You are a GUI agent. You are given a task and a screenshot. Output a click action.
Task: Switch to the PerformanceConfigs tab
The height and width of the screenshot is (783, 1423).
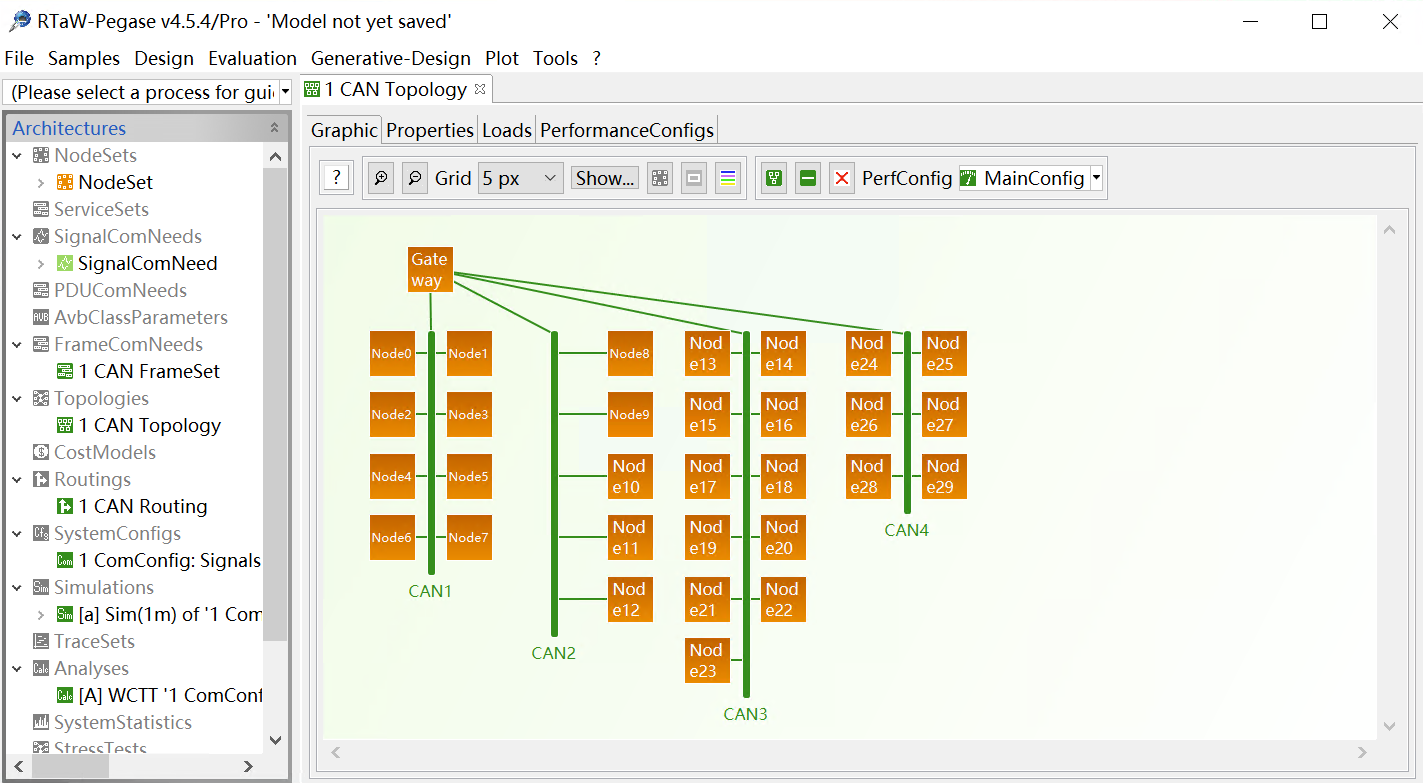click(x=627, y=130)
